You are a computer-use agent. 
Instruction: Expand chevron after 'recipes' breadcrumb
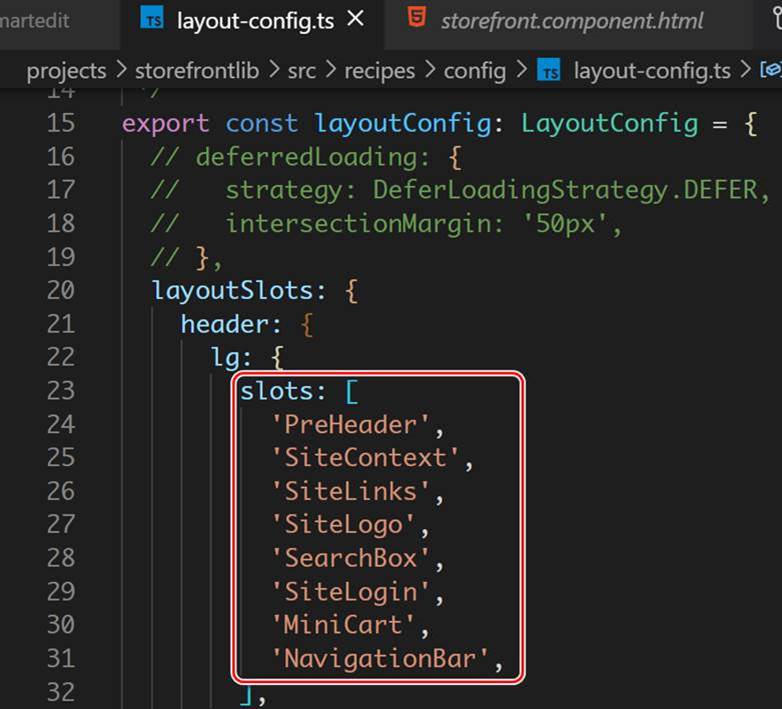[430, 70]
